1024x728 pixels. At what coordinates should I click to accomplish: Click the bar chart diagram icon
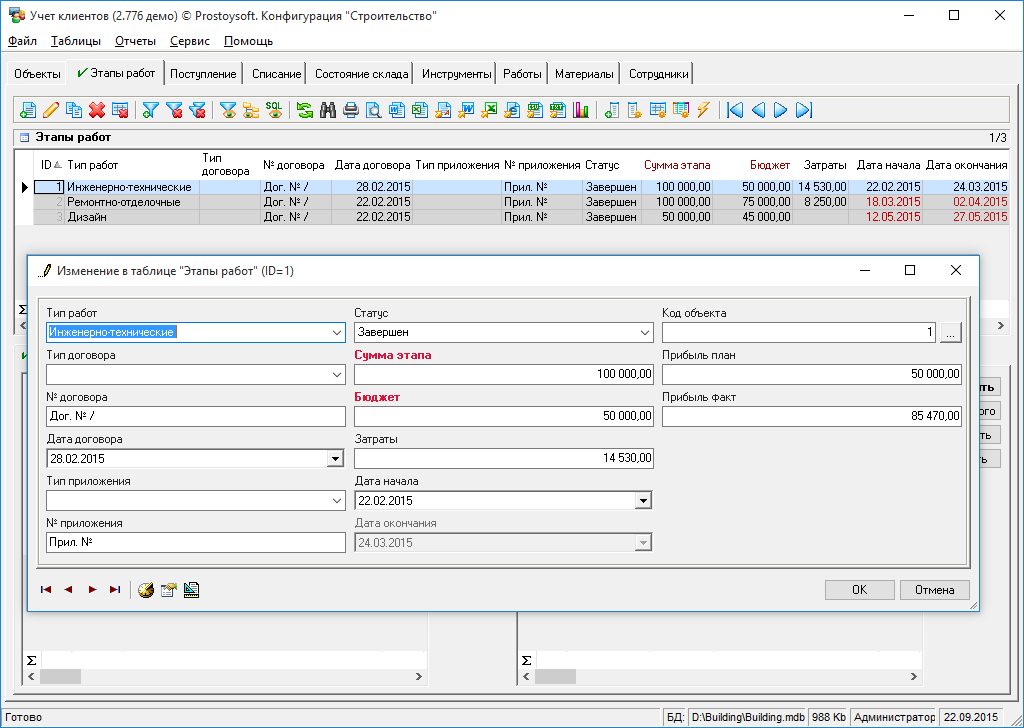pyautogui.click(x=581, y=110)
